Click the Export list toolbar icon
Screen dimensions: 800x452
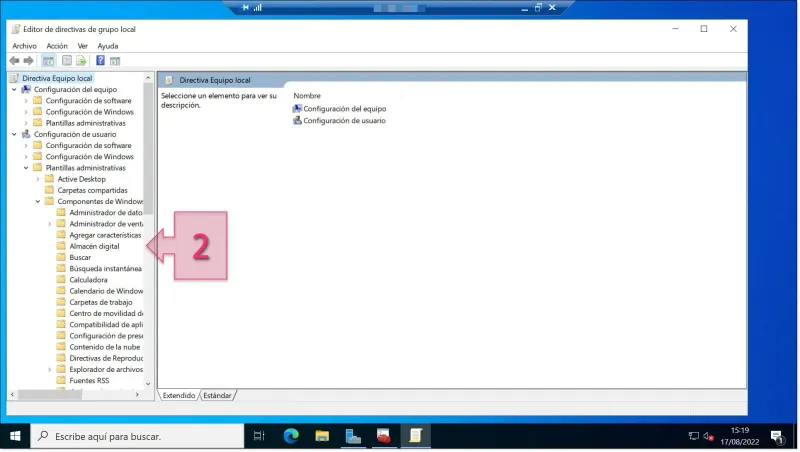click(x=81, y=61)
